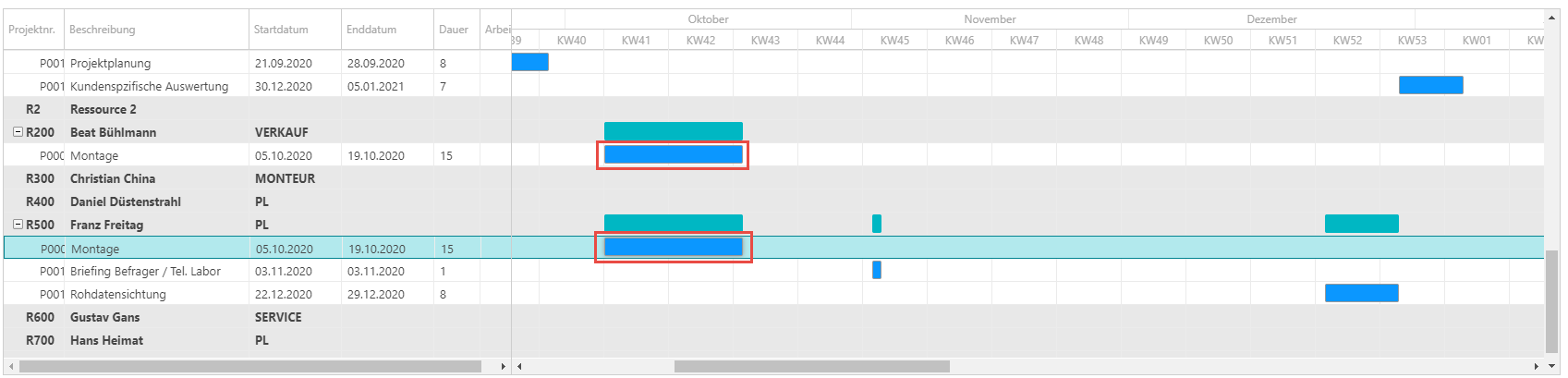Click the left grid scroll-right arrow
1568x378 pixels.
pyautogui.click(x=503, y=367)
